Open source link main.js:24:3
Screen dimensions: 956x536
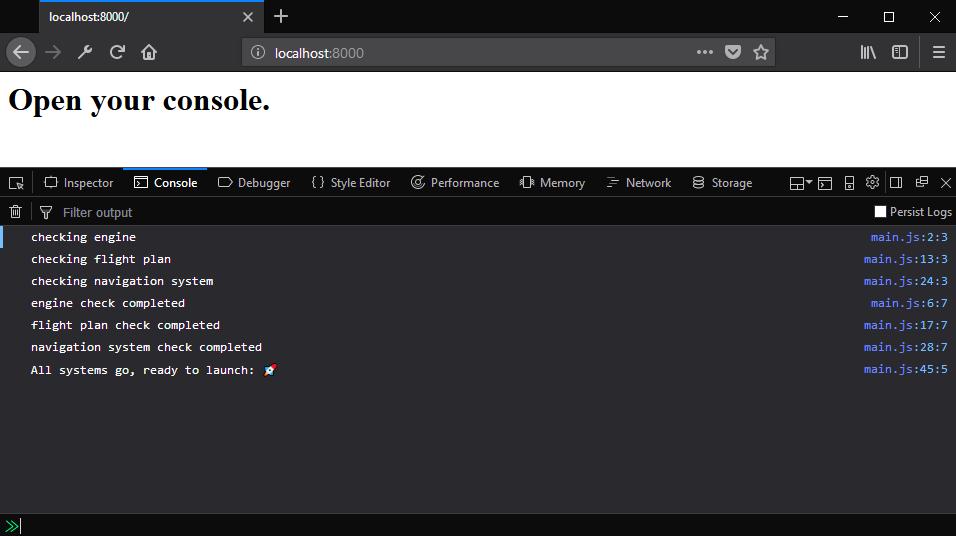tap(905, 281)
